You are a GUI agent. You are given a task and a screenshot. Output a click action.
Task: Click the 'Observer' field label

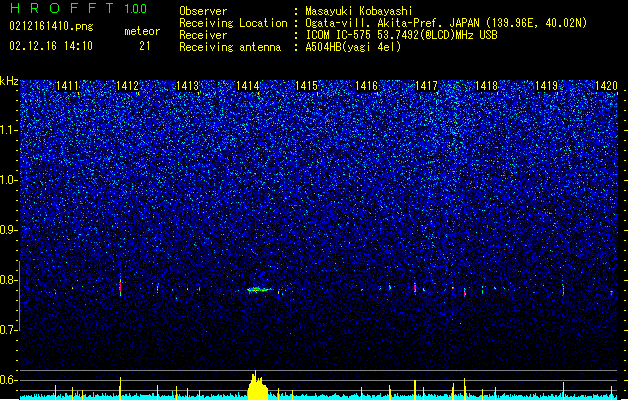(203, 11)
